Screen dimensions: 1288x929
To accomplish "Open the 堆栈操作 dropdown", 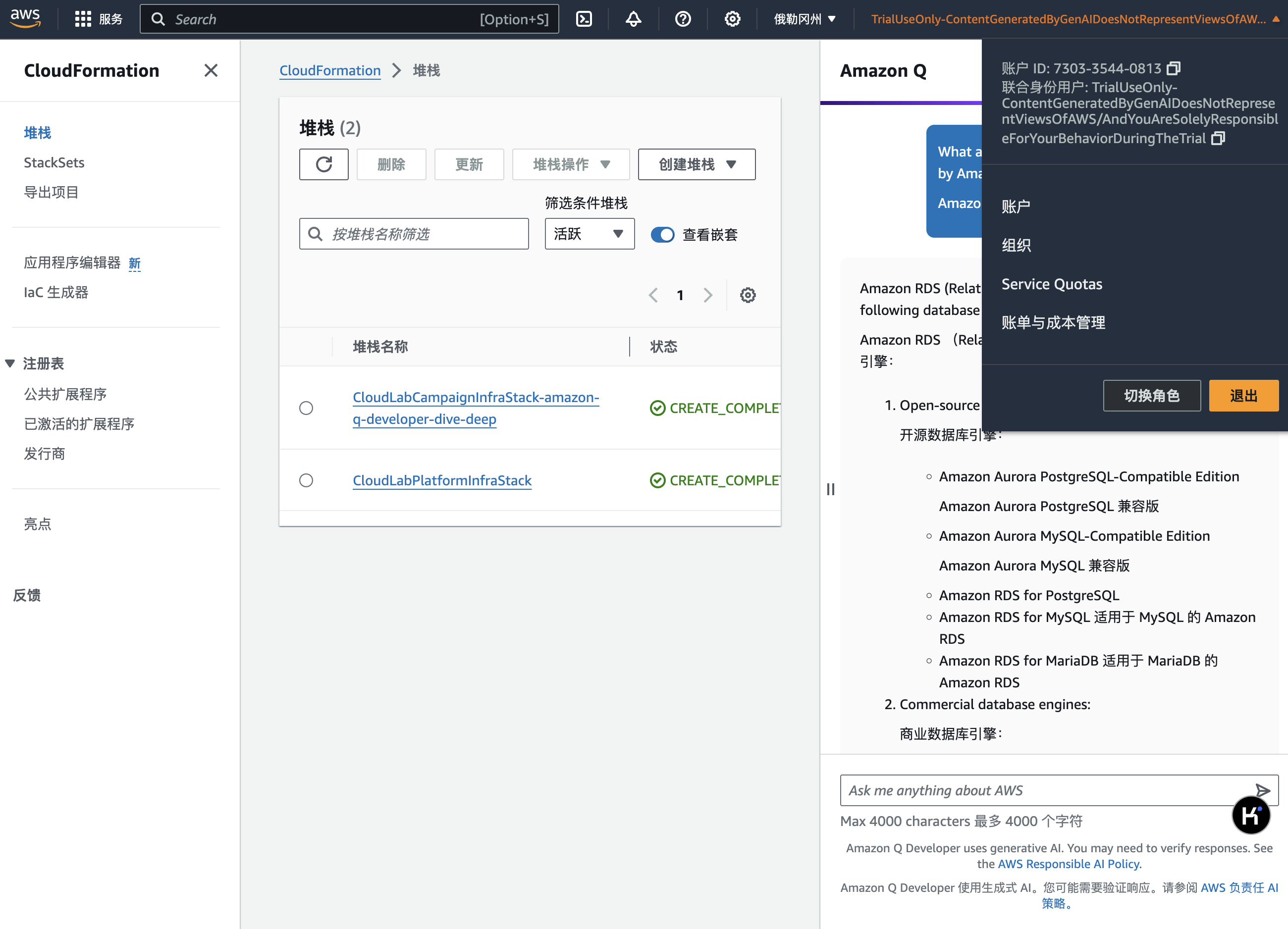I will point(571,165).
